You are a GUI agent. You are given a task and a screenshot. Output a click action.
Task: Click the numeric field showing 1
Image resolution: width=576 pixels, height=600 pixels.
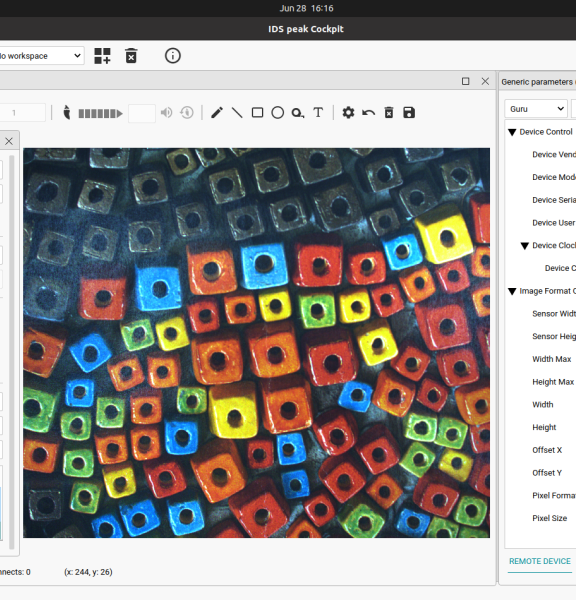click(x=22, y=113)
